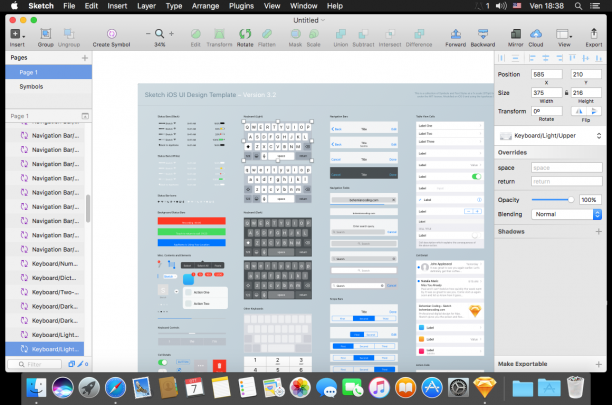
Task: Open the Keyboard/Light/Upper symbol dropdown
Action: (550, 136)
